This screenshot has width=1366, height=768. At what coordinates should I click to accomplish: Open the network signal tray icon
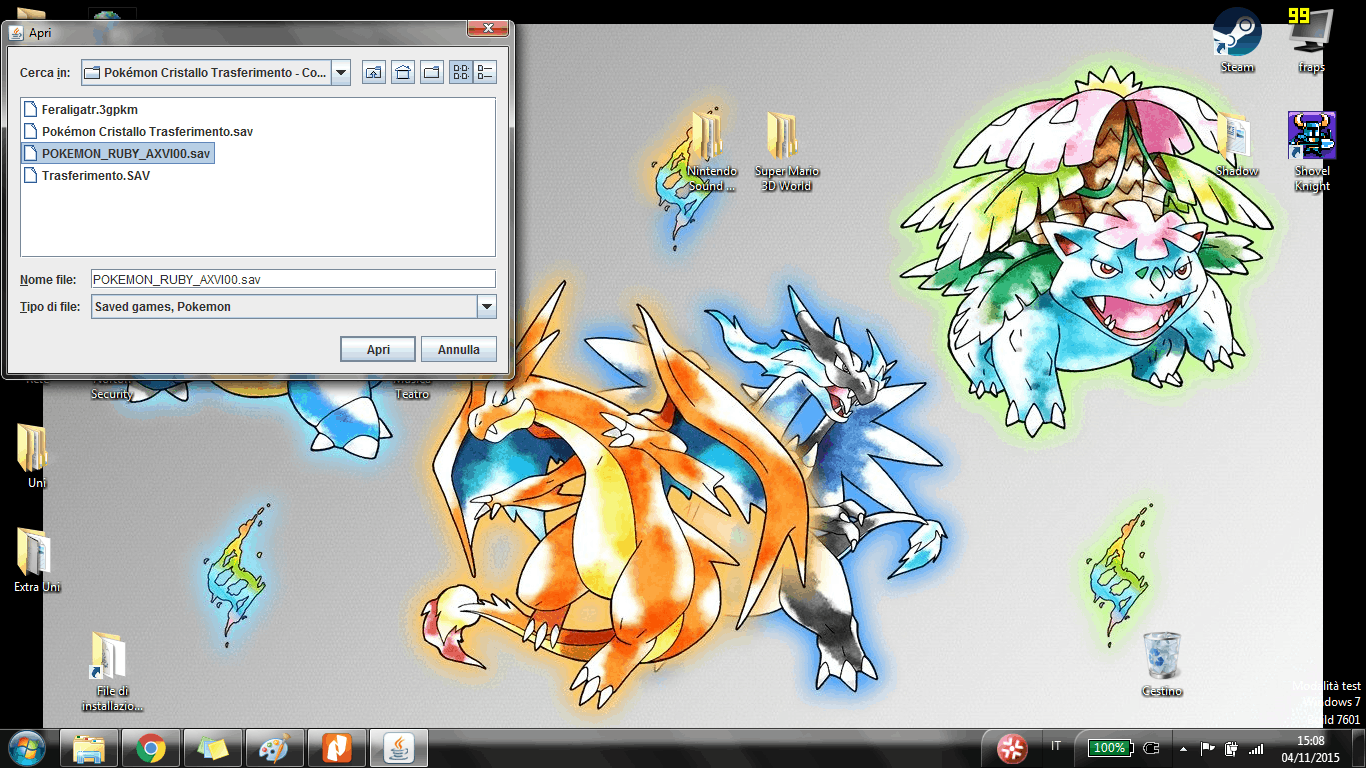(1256, 748)
